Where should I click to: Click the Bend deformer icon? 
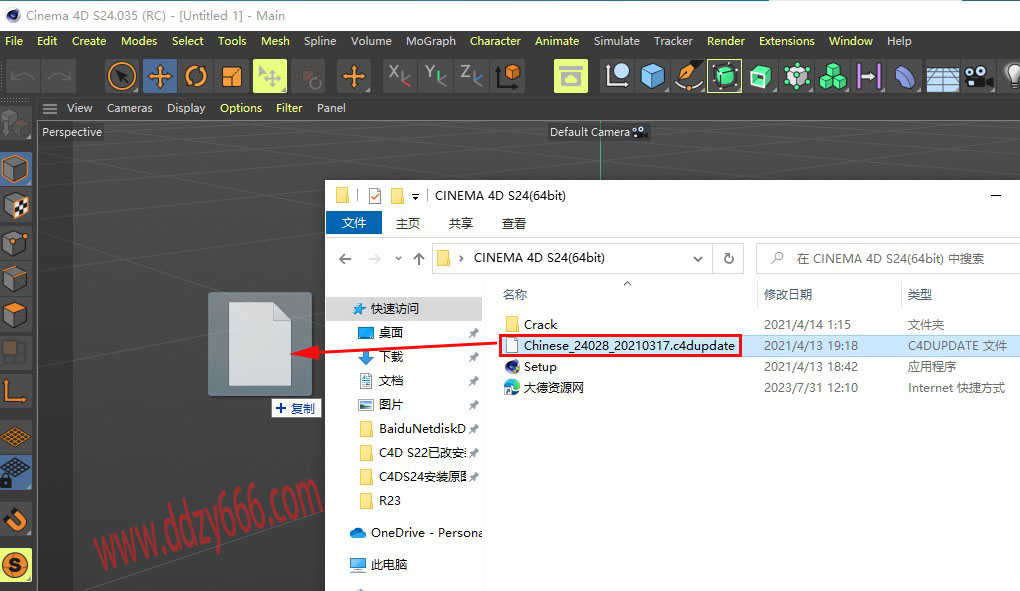[x=905, y=76]
